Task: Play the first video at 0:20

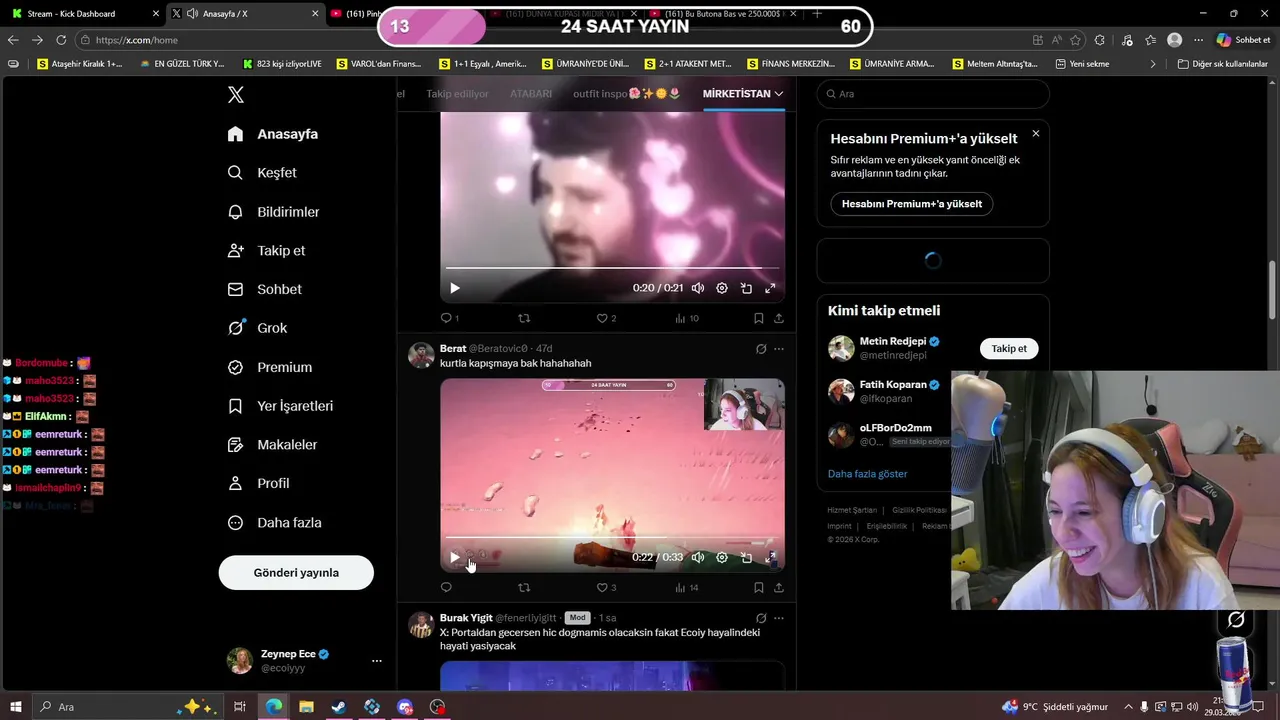Action: point(455,288)
